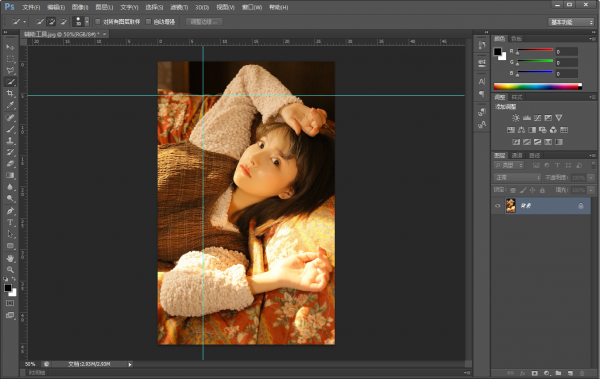Open the Layers panel flyout menu
This screenshot has height=379, width=600.
[x=592, y=155]
